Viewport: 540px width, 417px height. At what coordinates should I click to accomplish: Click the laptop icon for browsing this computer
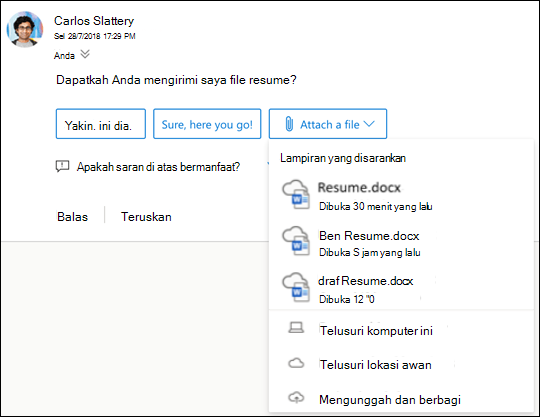pos(296,328)
